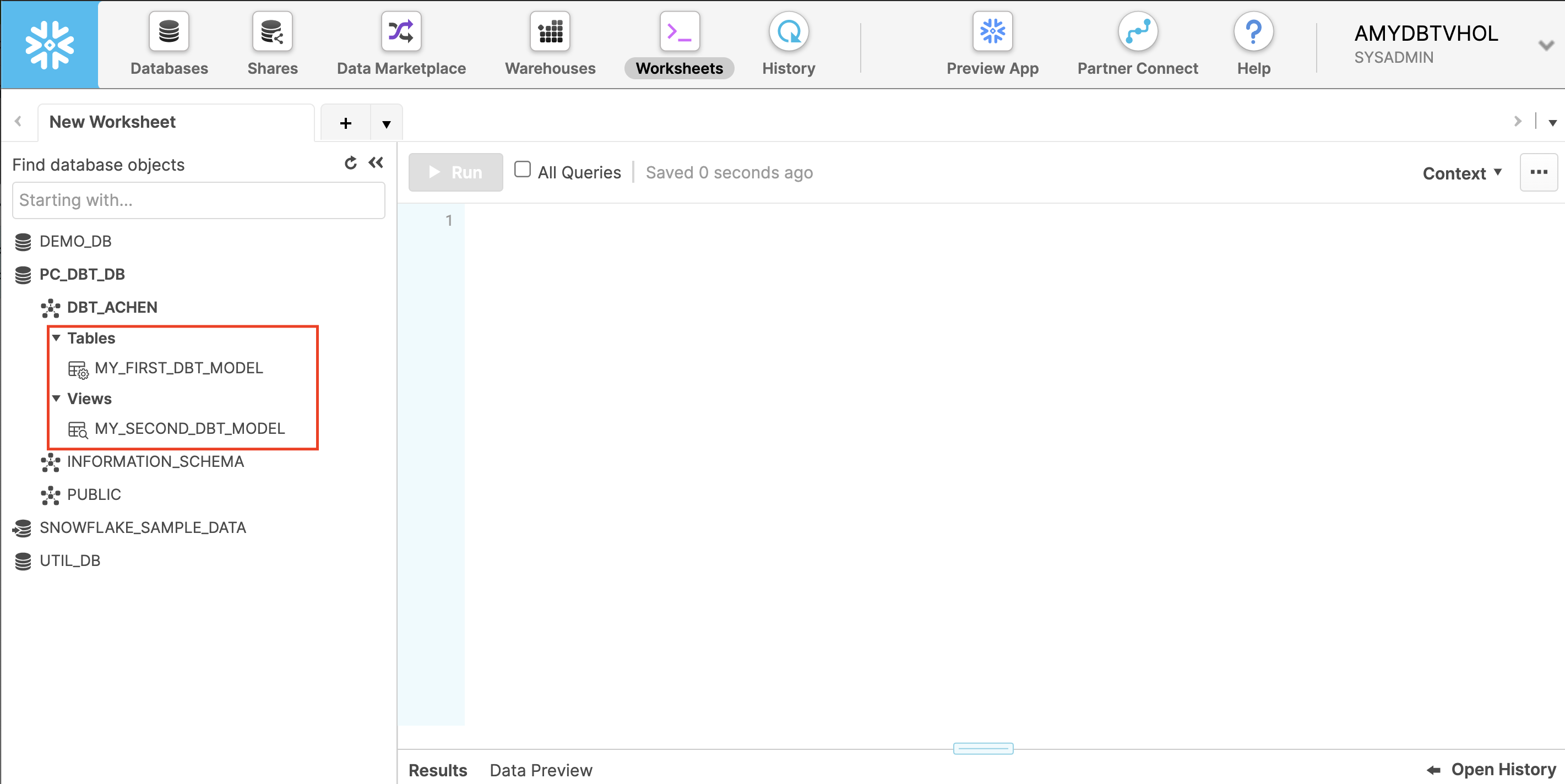Refresh the database objects list
The image size is (1565, 784).
(351, 163)
